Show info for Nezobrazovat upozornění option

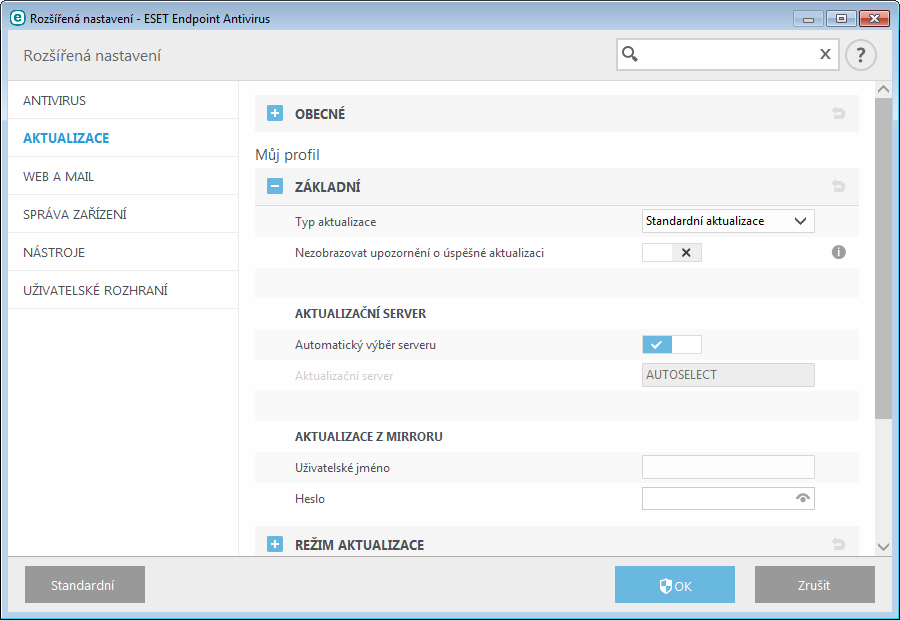pyautogui.click(x=839, y=252)
